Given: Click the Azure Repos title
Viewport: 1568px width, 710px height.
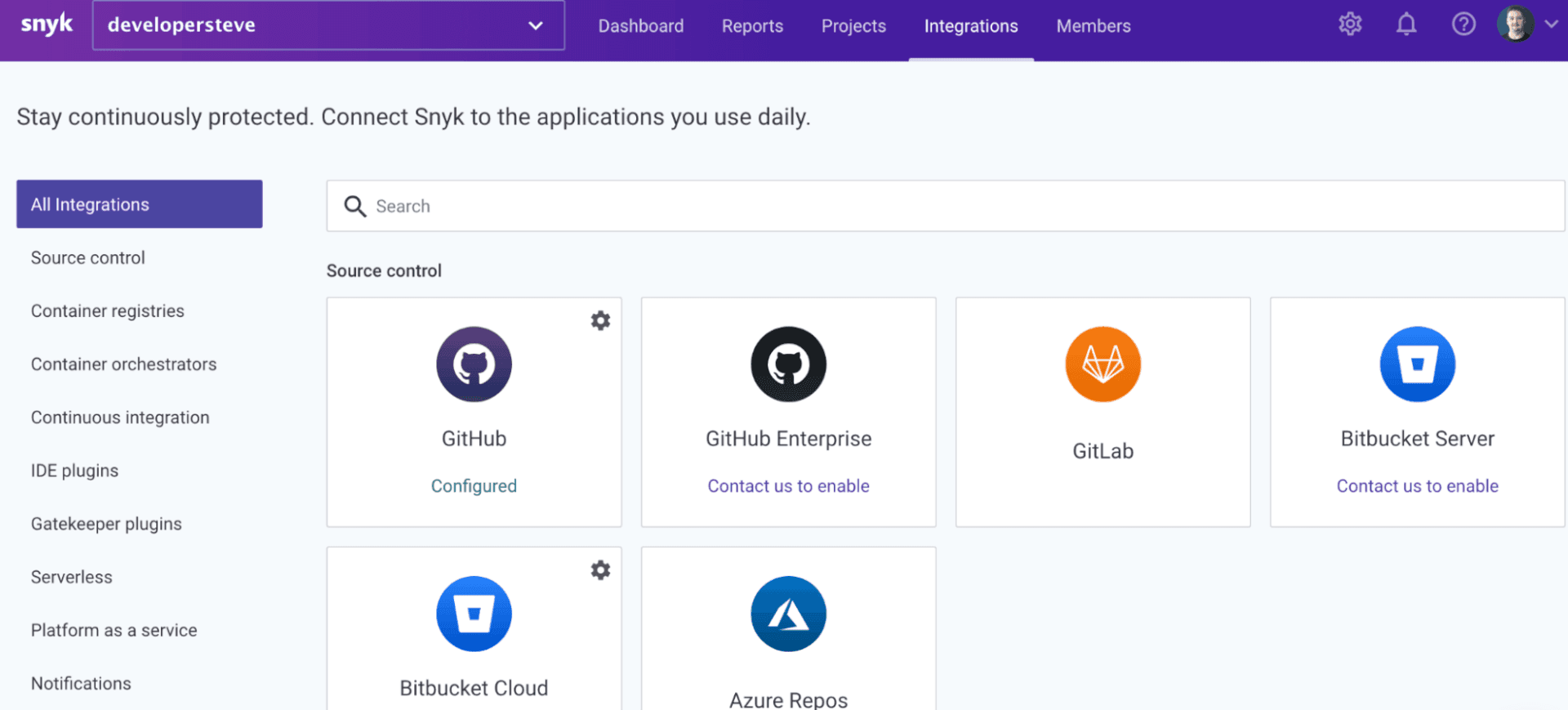Looking at the screenshot, I should pyautogui.click(x=788, y=699).
